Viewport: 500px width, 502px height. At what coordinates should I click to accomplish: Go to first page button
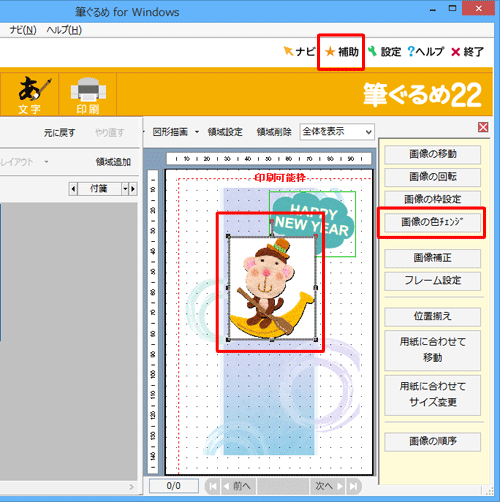pyautogui.click(x=212, y=486)
